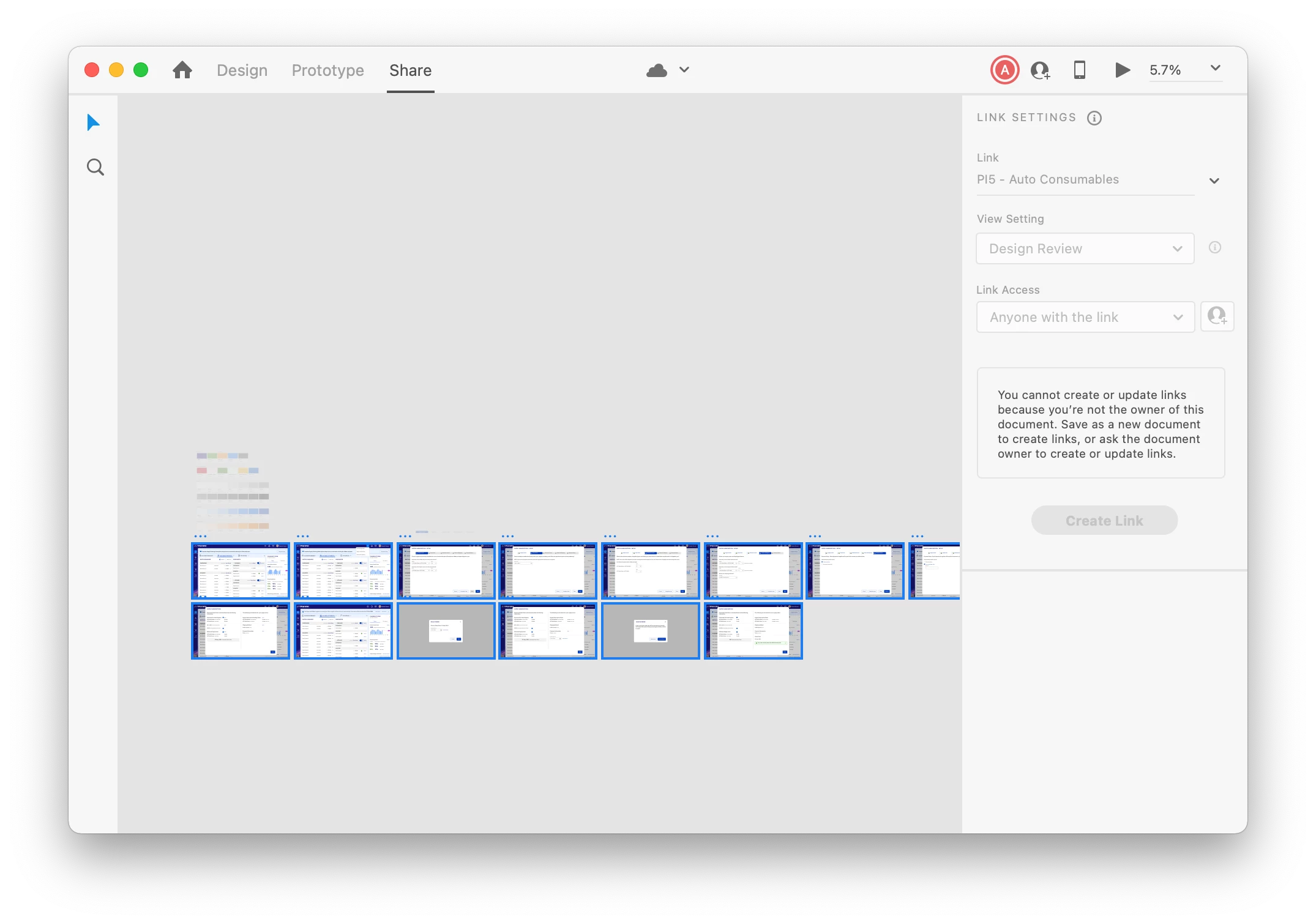This screenshot has height=924, width=1316.
Task: Select the first artboard thumbnail in top row
Action: click(x=240, y=570)
